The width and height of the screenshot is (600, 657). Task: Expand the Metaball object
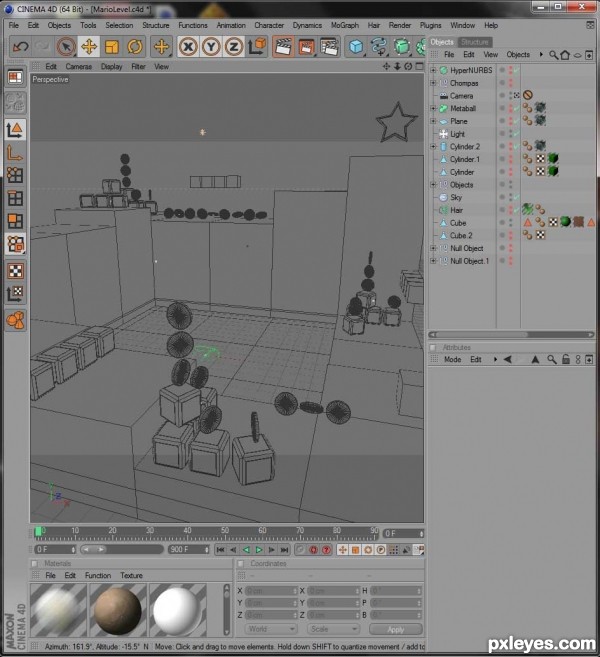(x=433, y=109)
